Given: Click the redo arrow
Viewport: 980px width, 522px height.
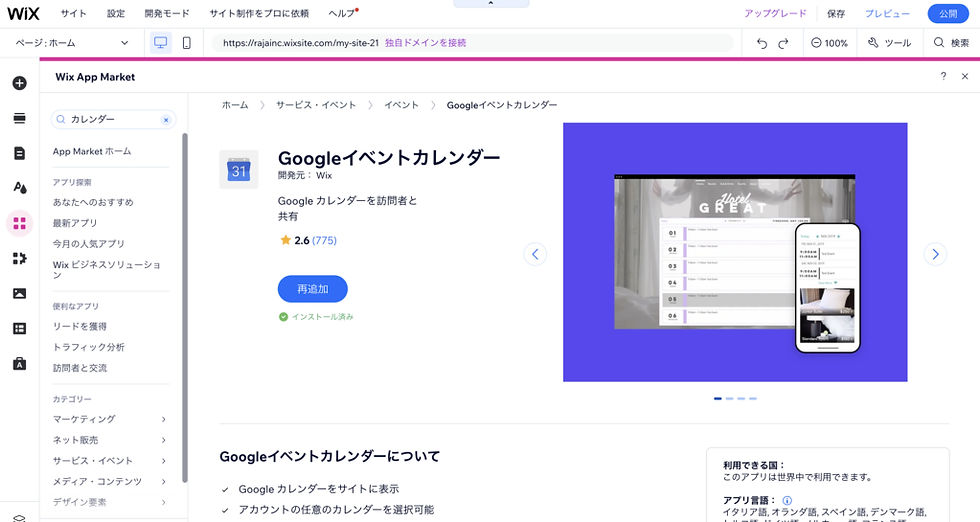Looking at the screenshot, I should [783, 43].
